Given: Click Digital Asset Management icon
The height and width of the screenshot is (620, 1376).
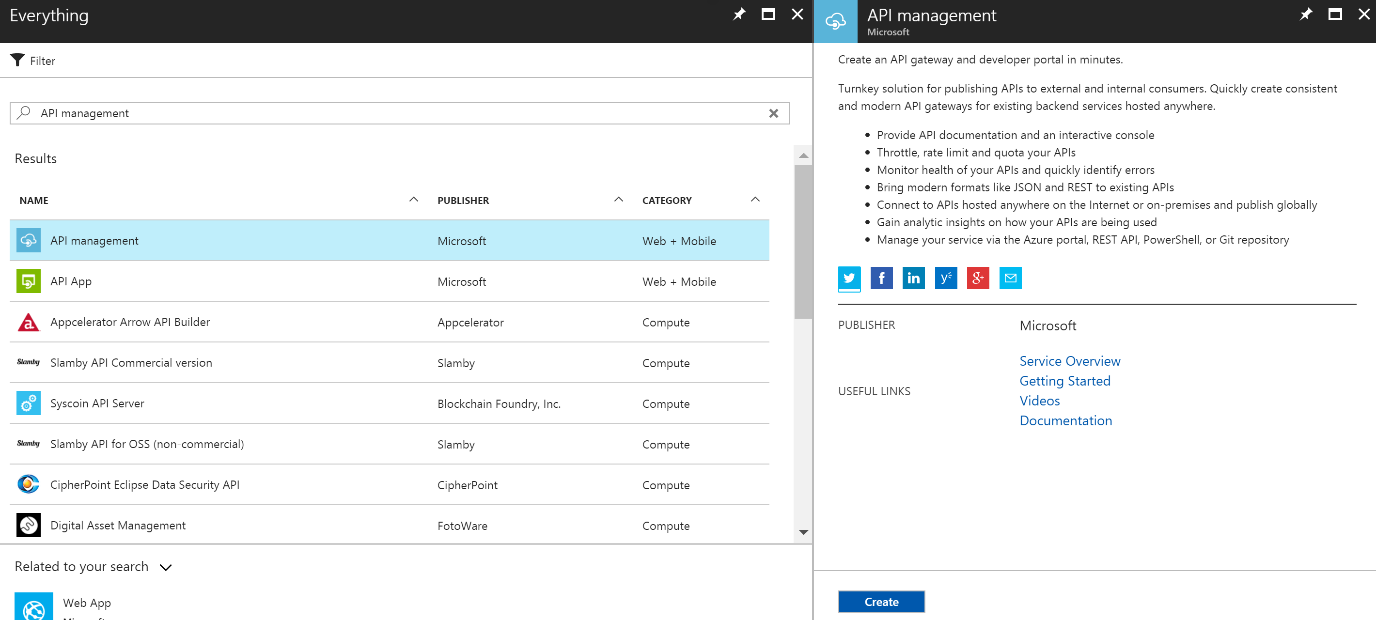Looking at the screenshot, I should pyautogui.click(x=29, y=525).
